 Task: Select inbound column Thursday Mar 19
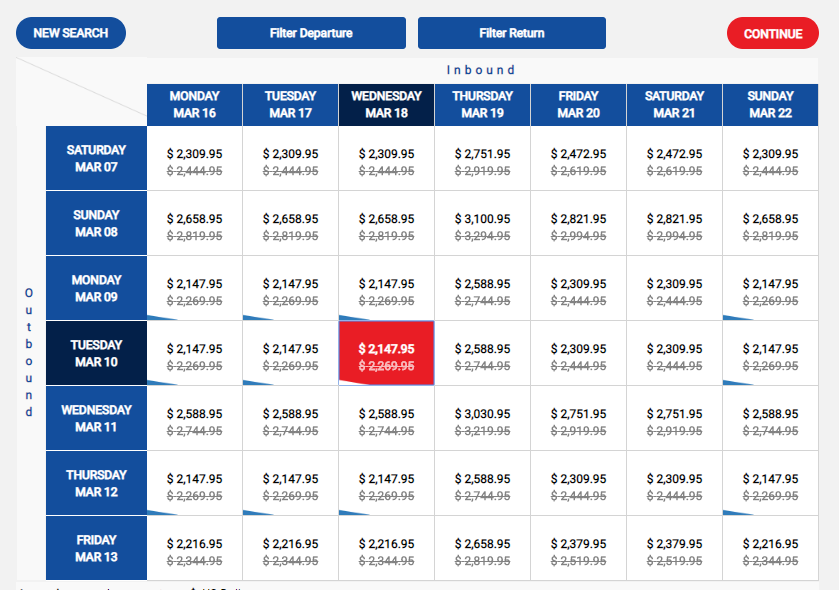(482, 105)
